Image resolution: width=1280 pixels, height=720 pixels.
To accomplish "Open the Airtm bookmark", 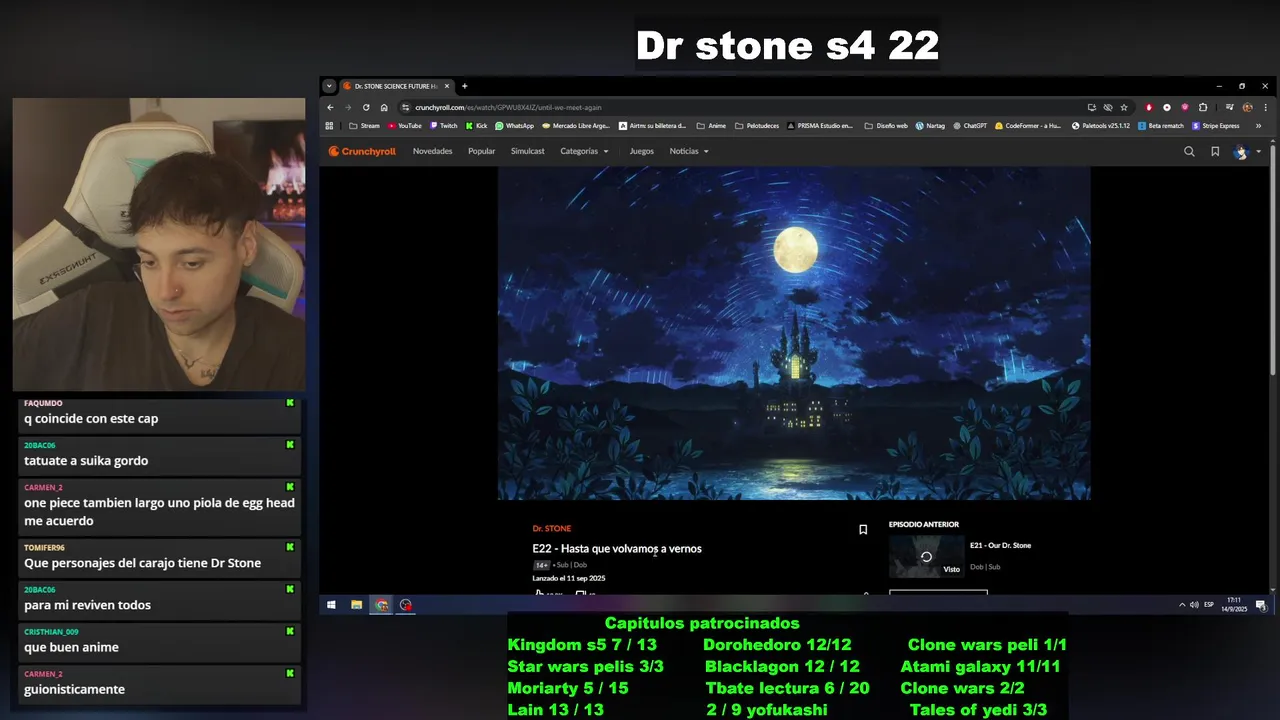I will pyautogui.click(x=653, y=126).
